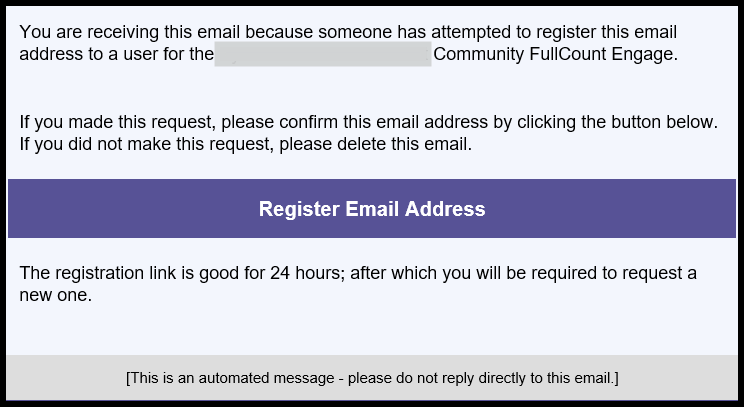Click the "address to a user for the" text
The width and height of the screenshot is (744, 407).
pos(116,54)
